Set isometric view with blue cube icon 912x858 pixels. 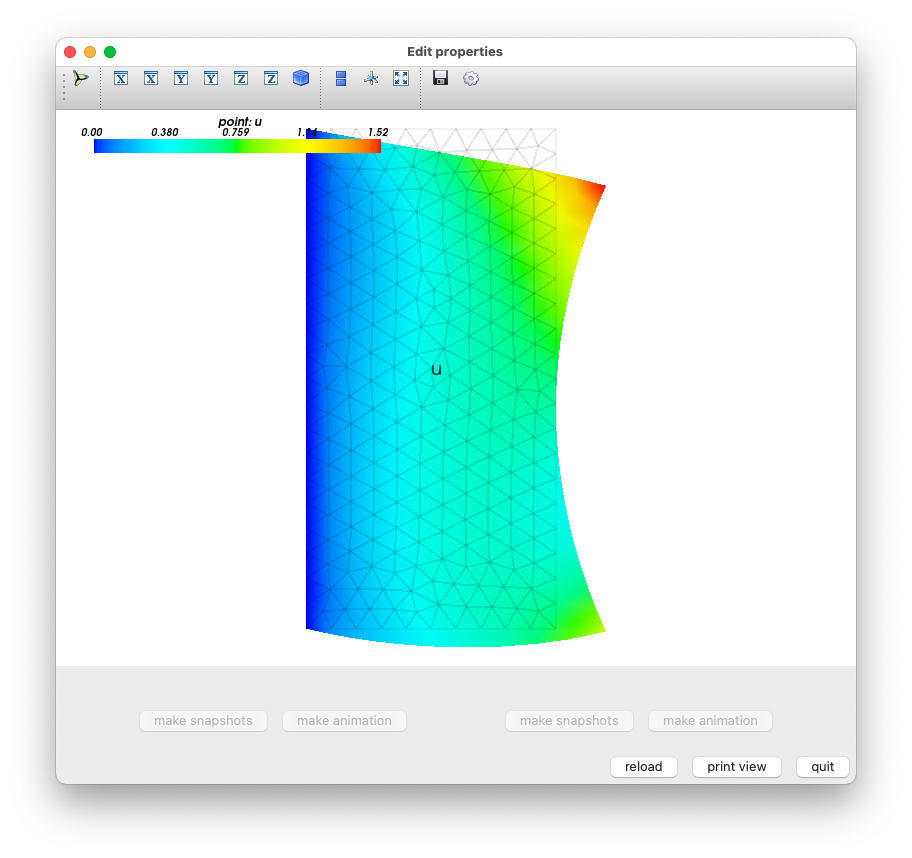tap(301, 78)
